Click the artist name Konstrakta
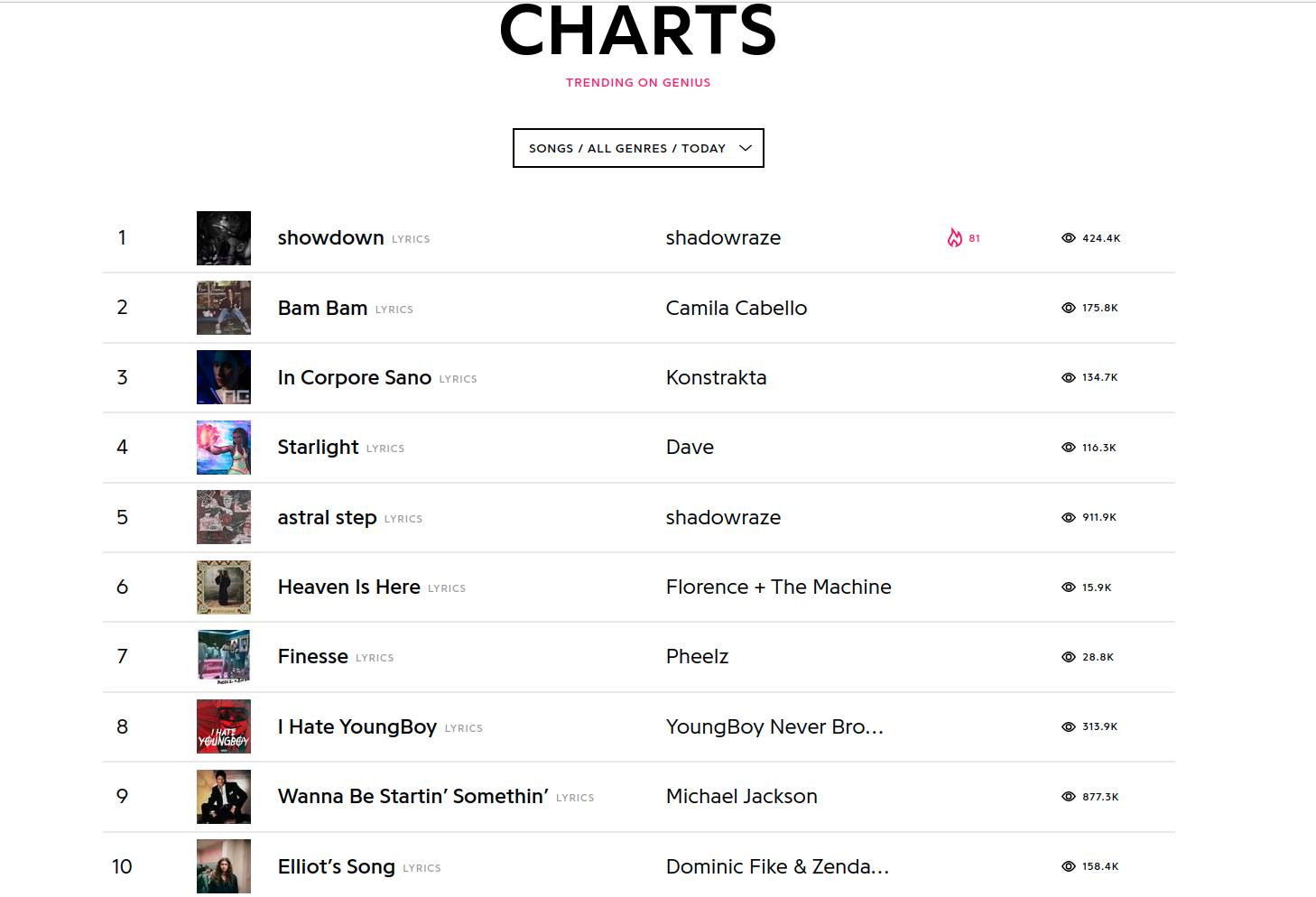 point(716,377)
